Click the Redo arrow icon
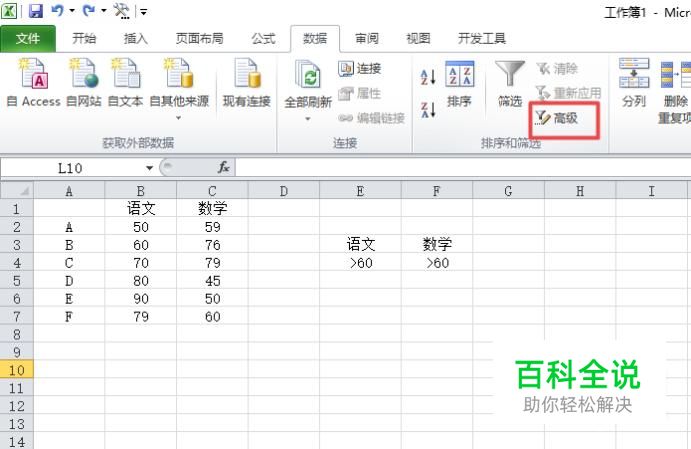This screenshot has width=691, height=449. (89, 11)
